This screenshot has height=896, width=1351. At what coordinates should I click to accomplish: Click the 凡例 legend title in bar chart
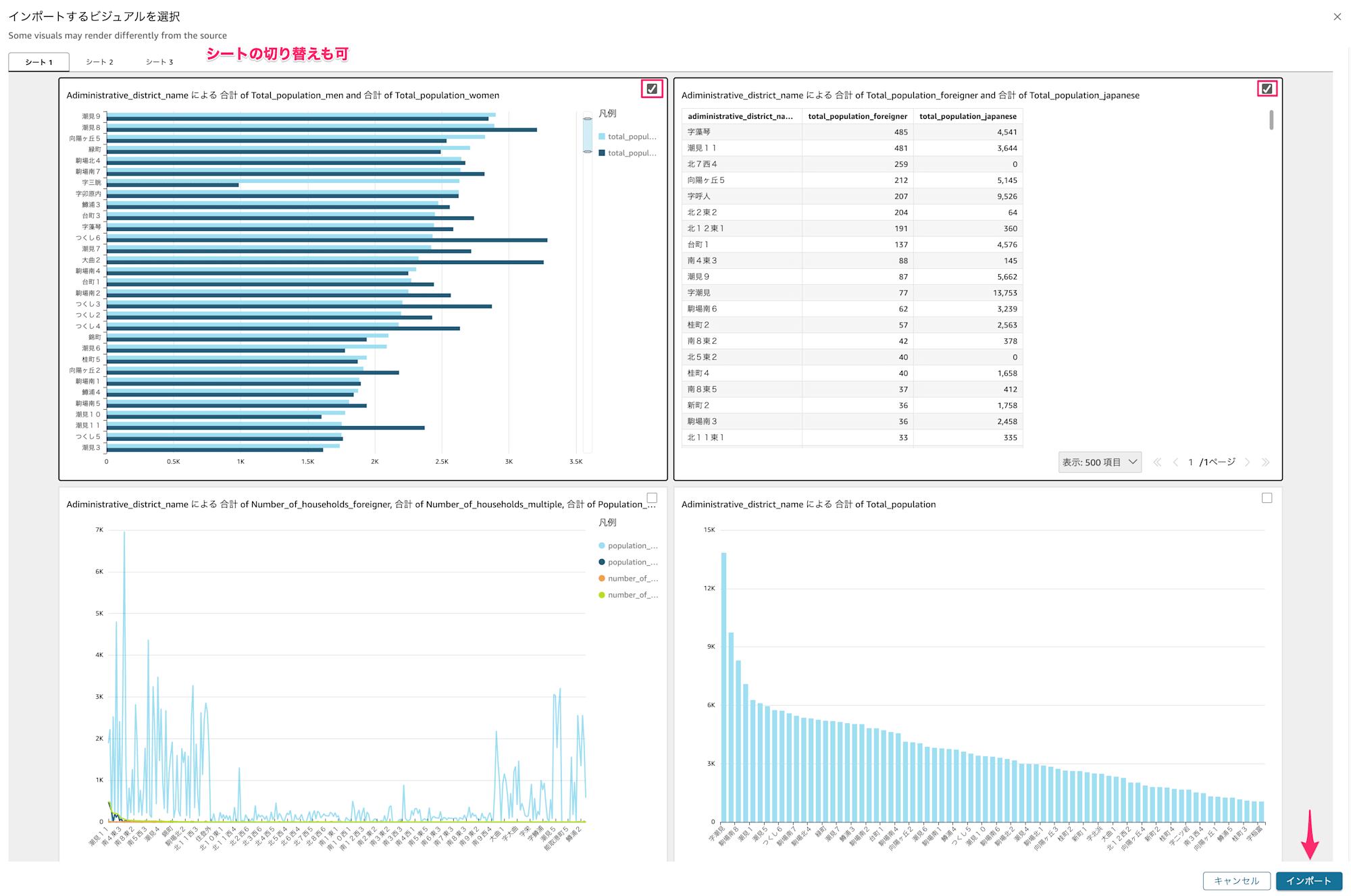click(x=607, y=113)
